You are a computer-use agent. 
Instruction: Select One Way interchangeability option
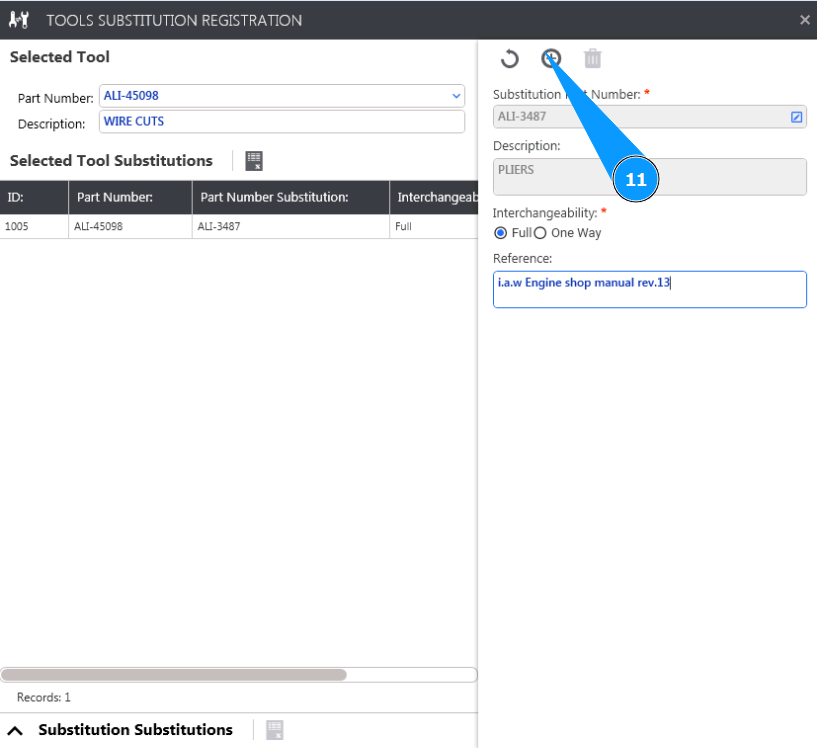point(540,233)
